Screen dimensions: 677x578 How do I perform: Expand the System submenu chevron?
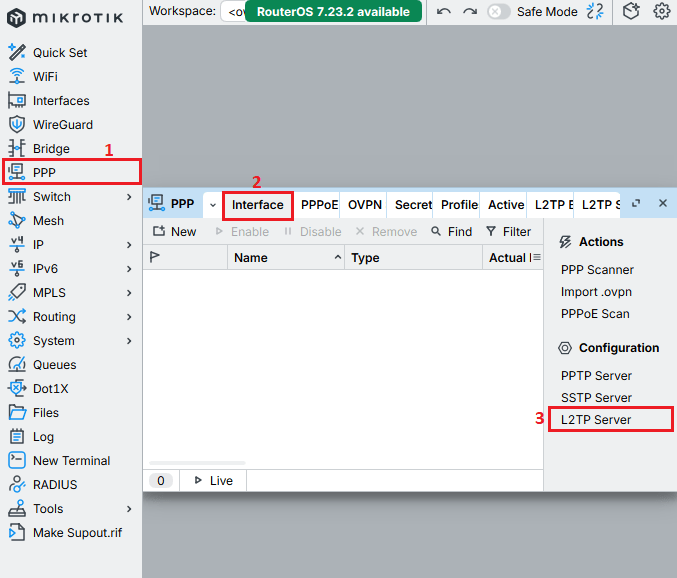pyautogui.click(x=129, y=341)
